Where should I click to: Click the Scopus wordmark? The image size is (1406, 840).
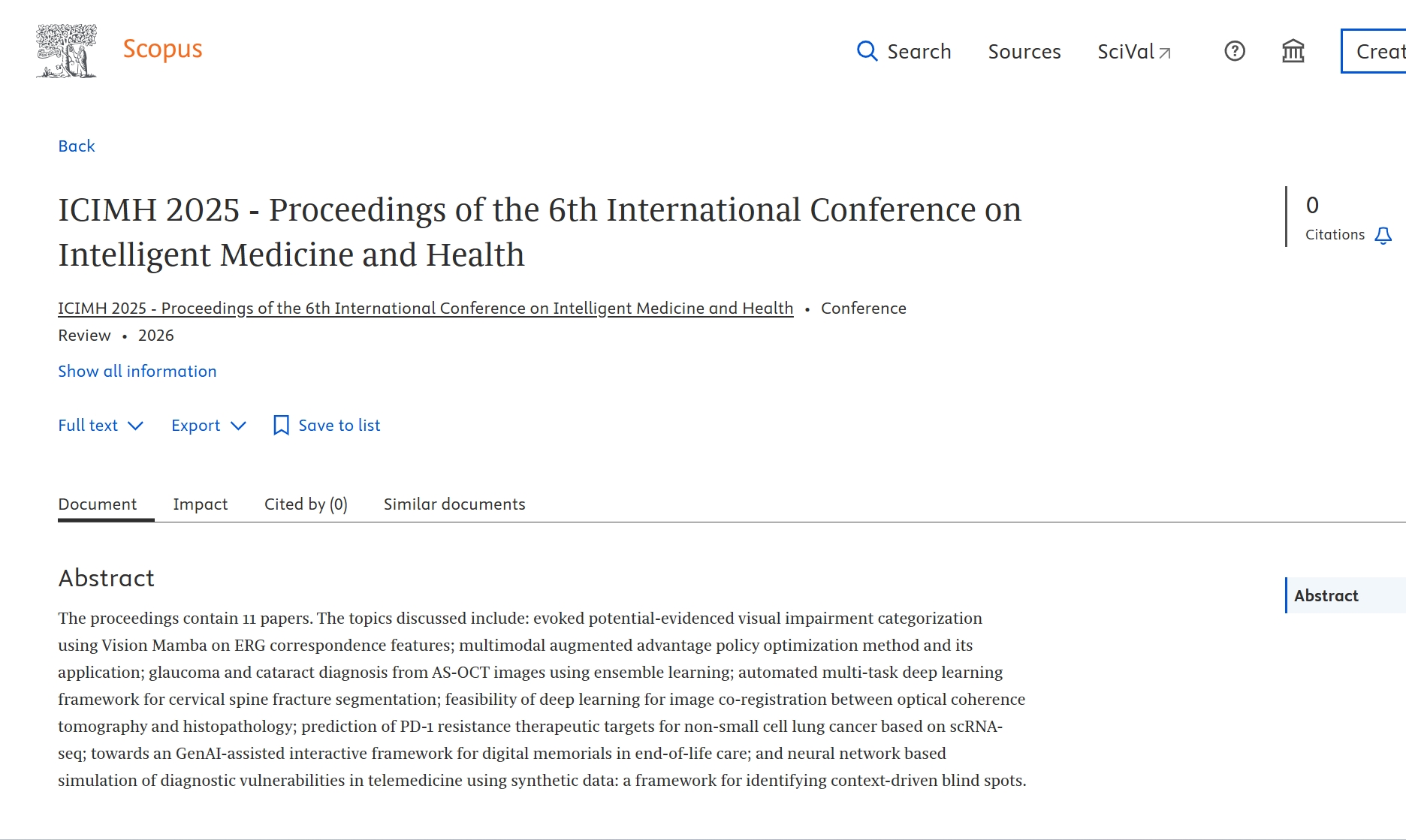click(x=162, y=49)
